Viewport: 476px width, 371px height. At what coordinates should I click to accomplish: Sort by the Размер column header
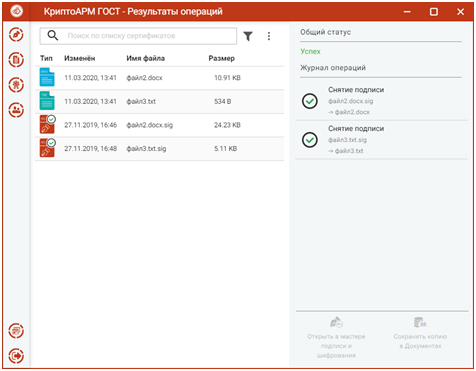pos(222,58)
